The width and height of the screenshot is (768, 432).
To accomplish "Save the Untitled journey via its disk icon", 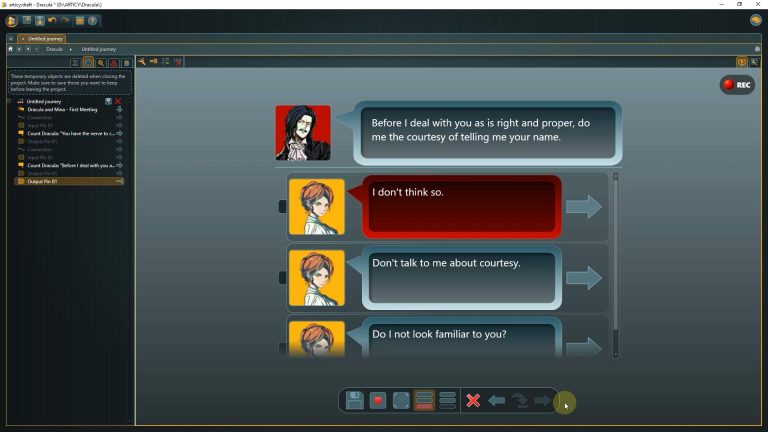I will point(108,101).
